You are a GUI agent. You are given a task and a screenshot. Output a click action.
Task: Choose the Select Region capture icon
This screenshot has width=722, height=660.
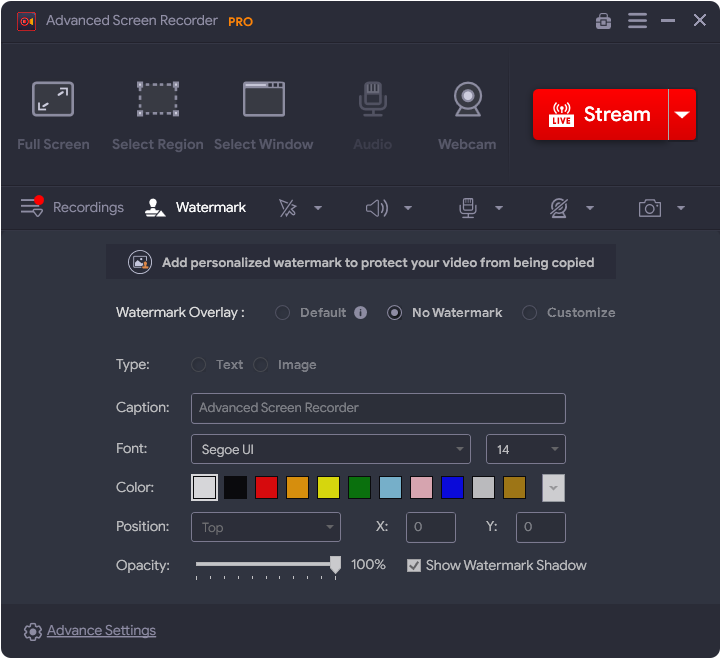point(157,101)
